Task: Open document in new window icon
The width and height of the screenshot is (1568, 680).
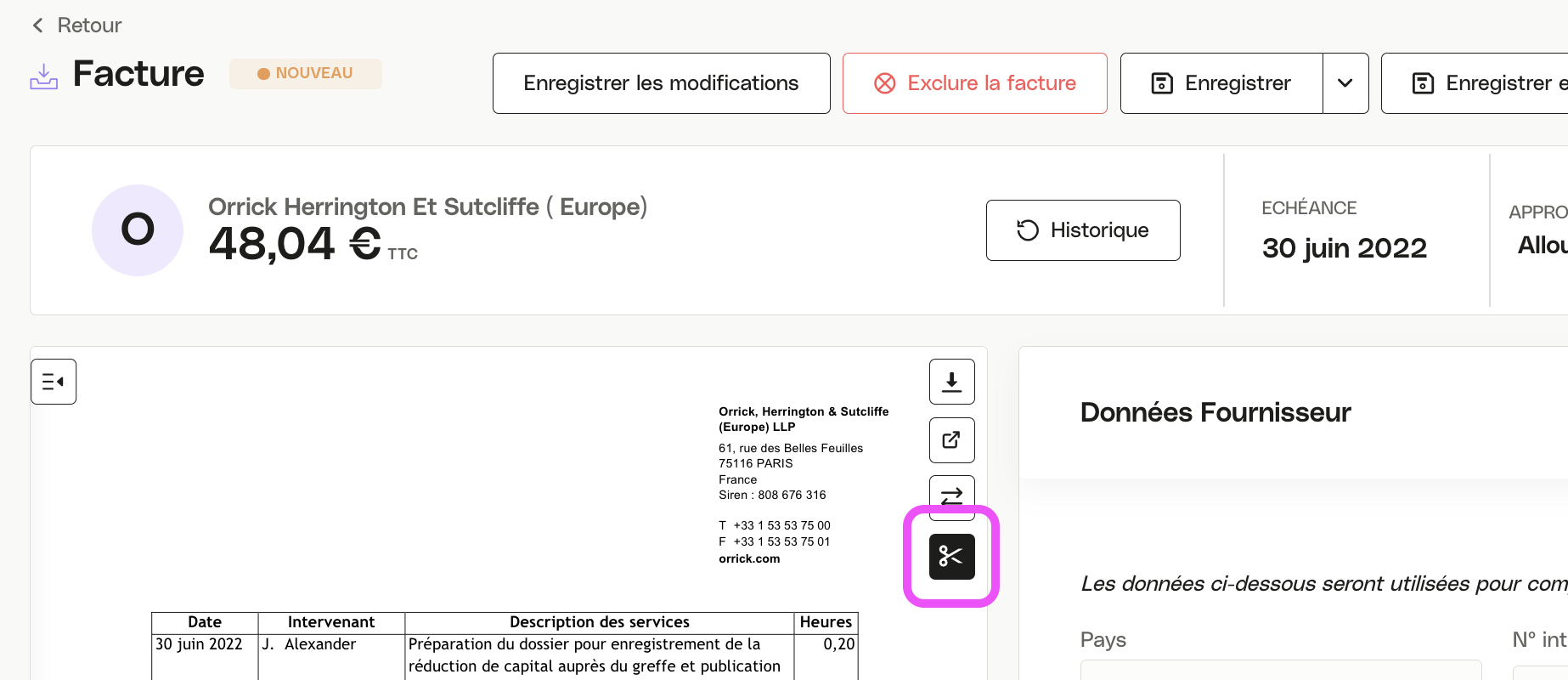Action: [951, 440]
